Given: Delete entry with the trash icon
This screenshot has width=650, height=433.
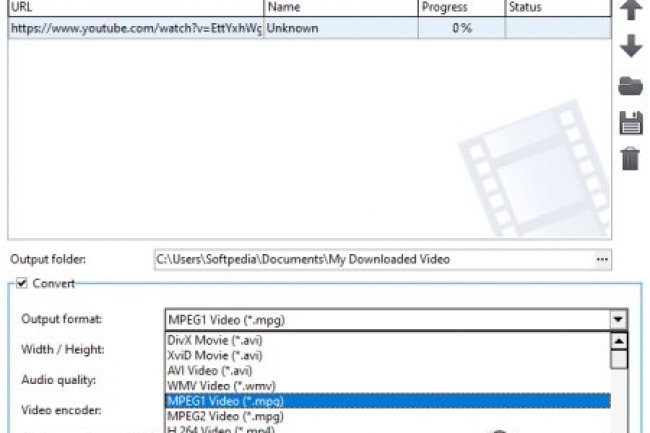Looking at the screenshot, I should 630,158.
